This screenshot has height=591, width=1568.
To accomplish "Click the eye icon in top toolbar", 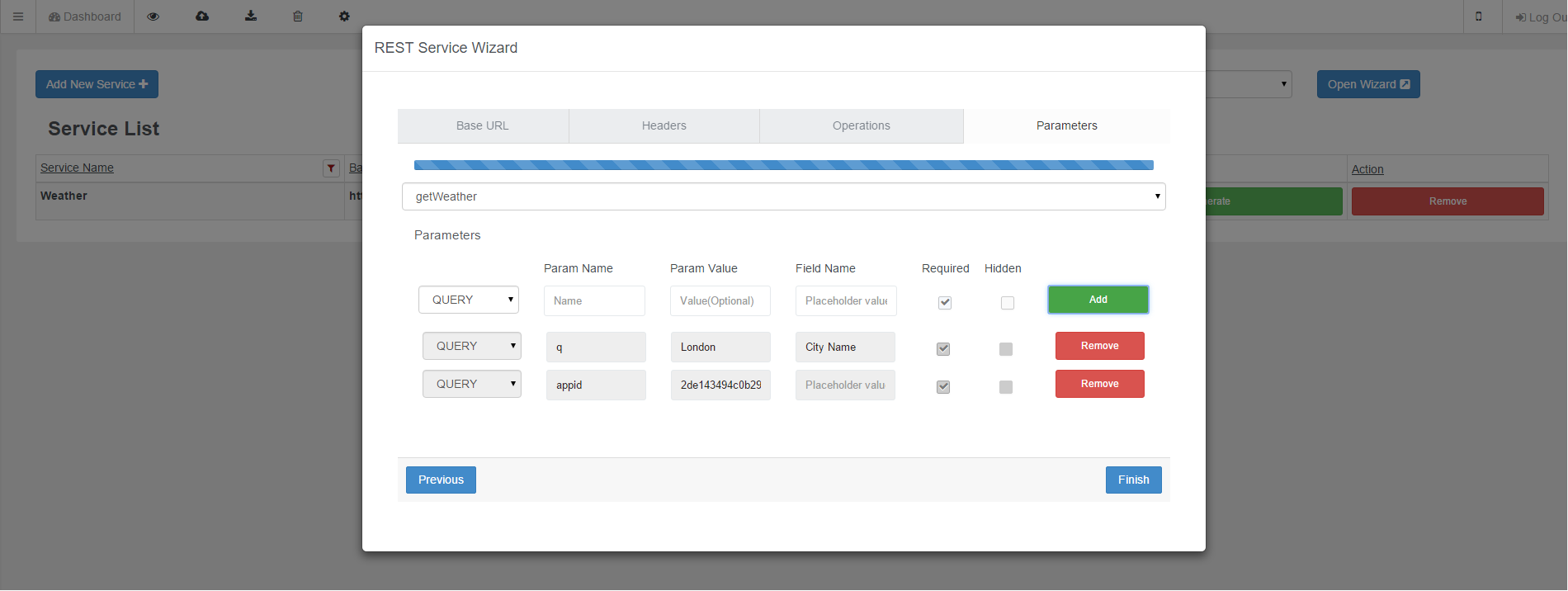I will (x=153, y=17).
